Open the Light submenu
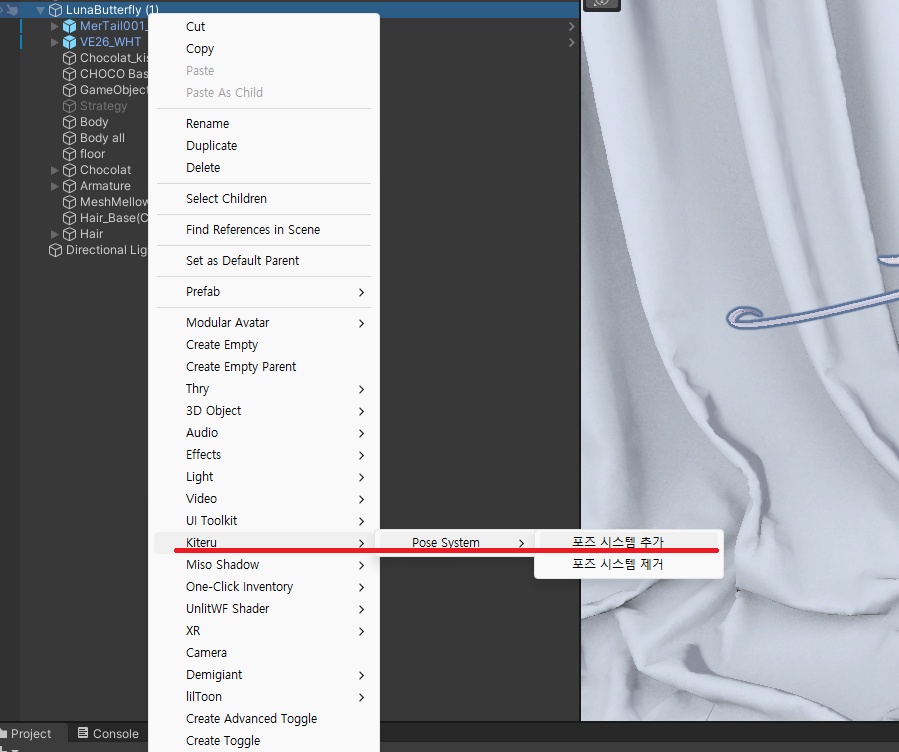This screenshot has width=899, height=752. click(264, 477)
